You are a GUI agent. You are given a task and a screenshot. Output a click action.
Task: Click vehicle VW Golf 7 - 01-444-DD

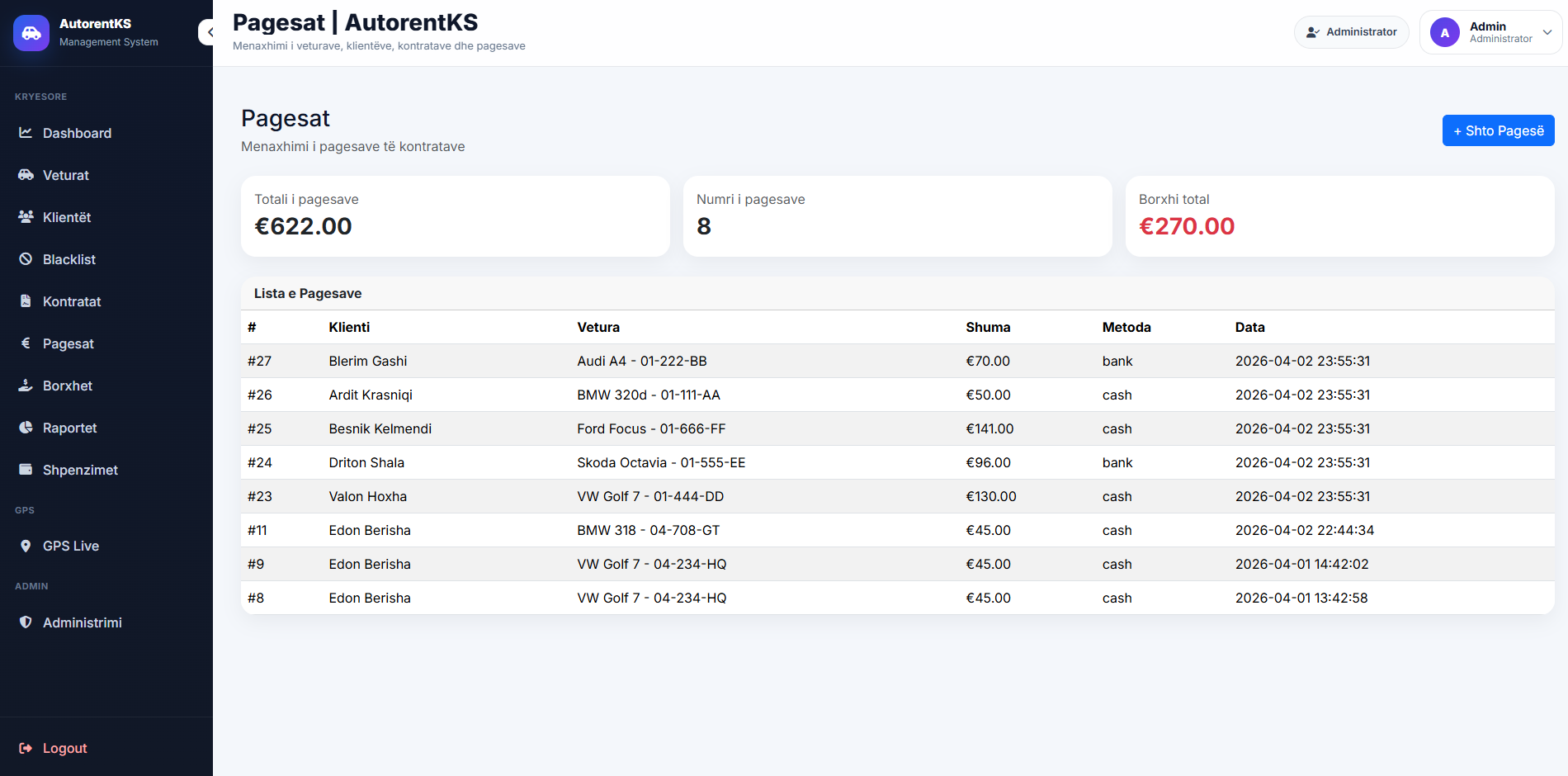(x=650, y=496)
